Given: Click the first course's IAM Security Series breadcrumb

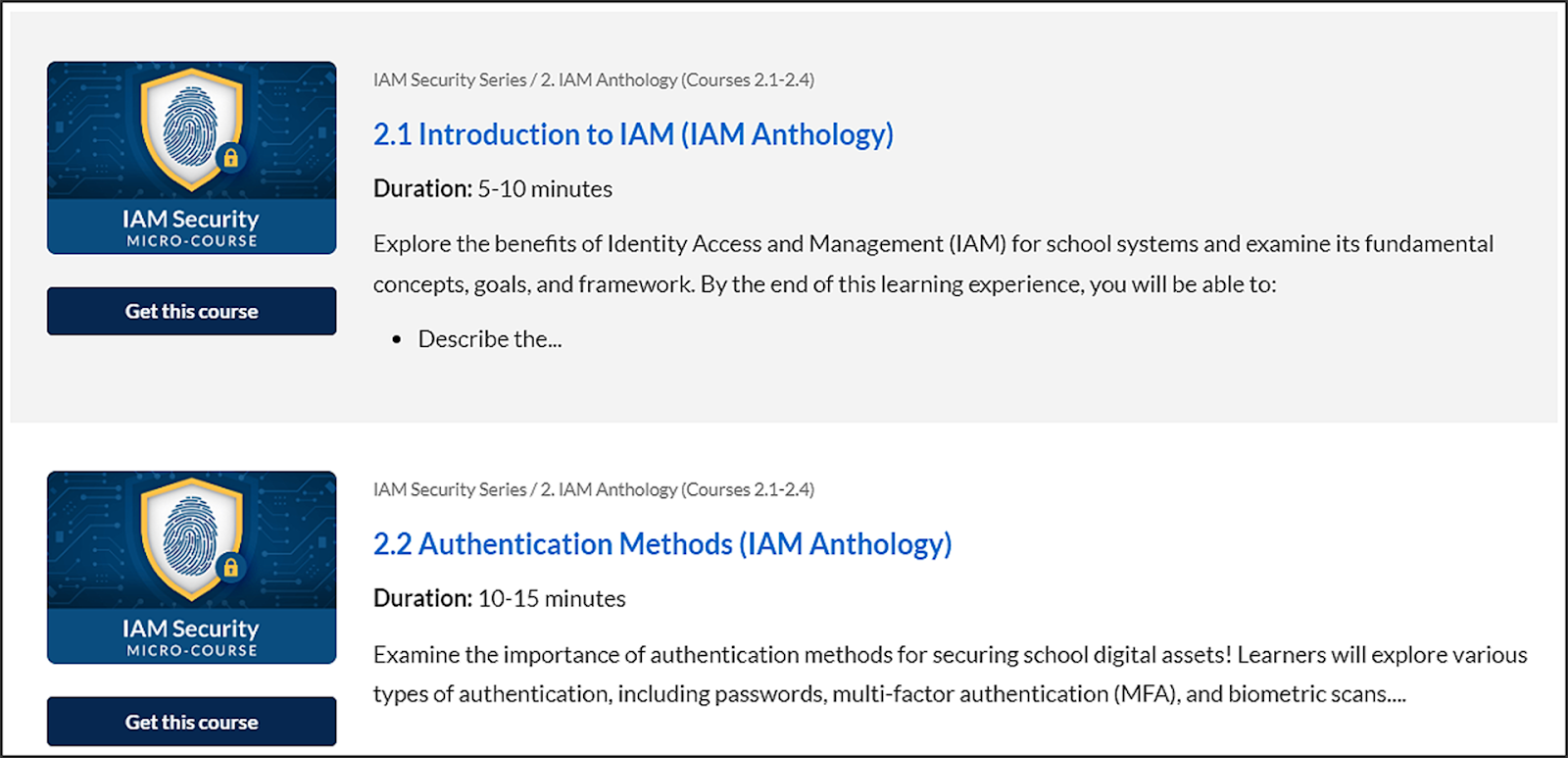Looking at the screenshot, I should (x=450, y=80).
